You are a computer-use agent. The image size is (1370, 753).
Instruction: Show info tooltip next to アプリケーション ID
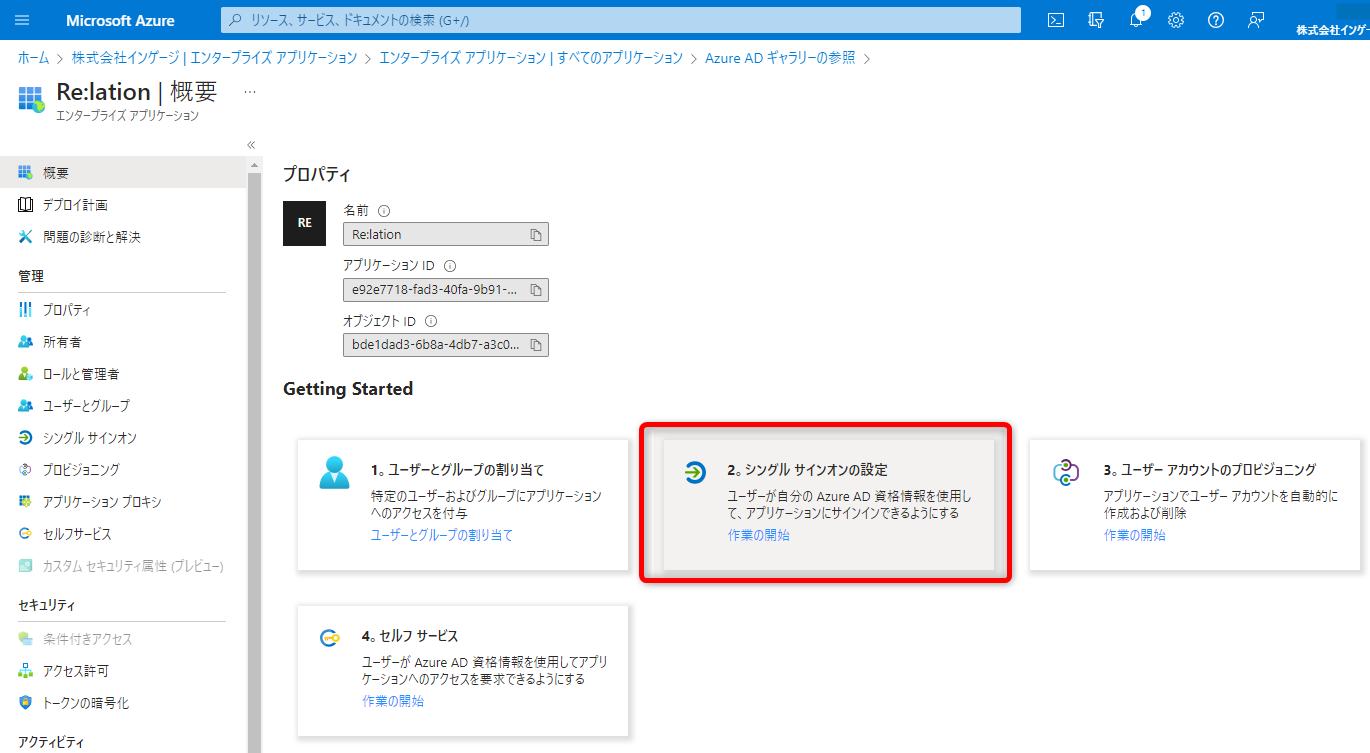[450, 266]
